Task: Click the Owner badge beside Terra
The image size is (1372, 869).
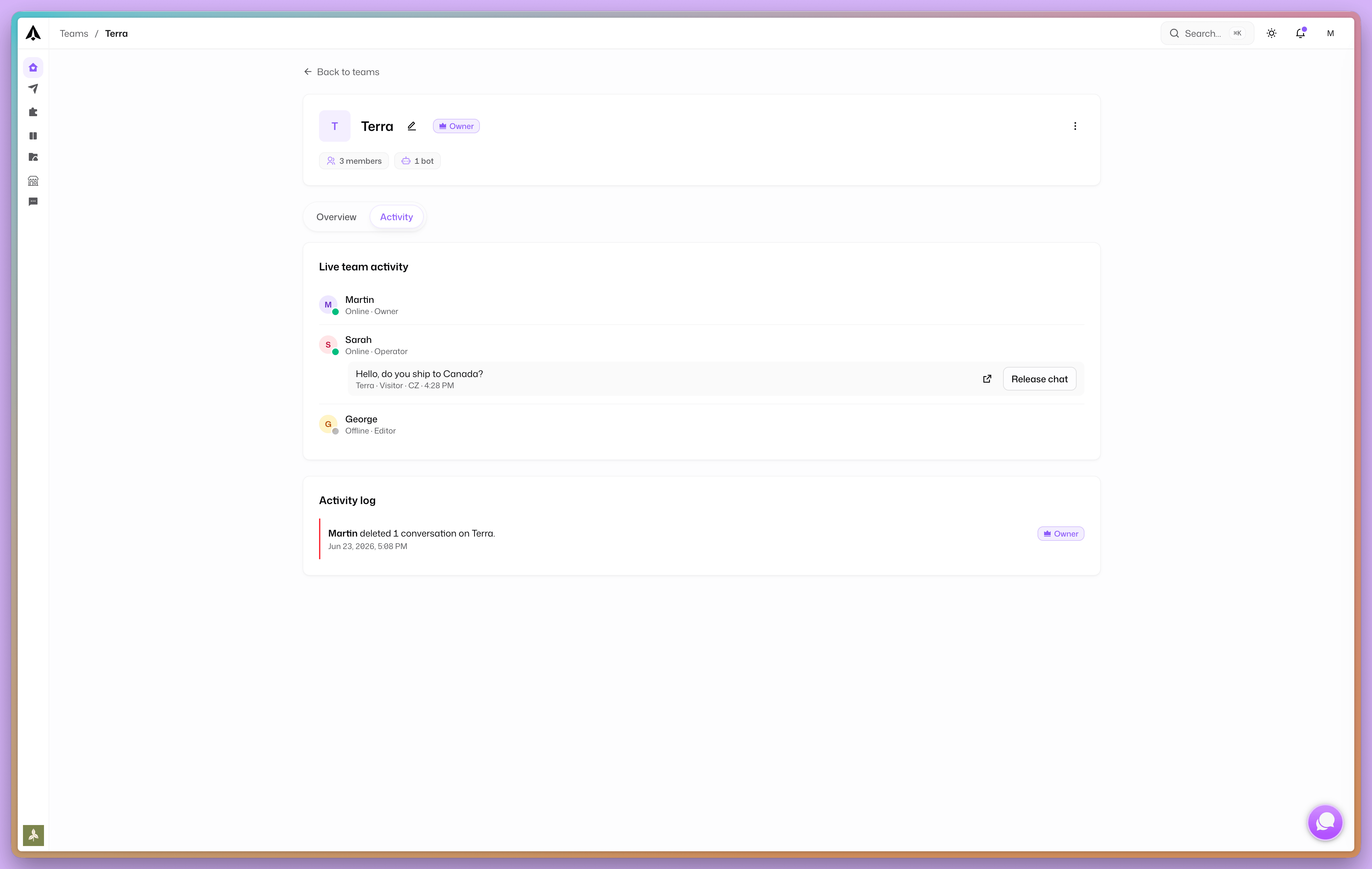Action: click(456, 126)
